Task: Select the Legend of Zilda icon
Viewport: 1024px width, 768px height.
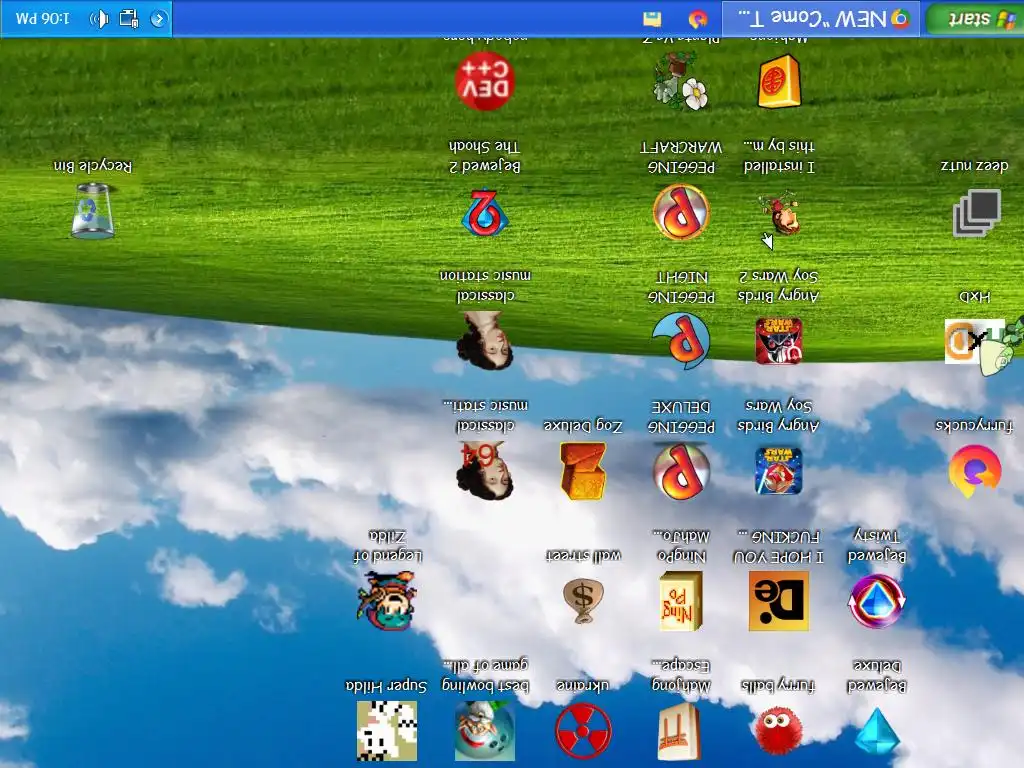Action: [387, 600]
